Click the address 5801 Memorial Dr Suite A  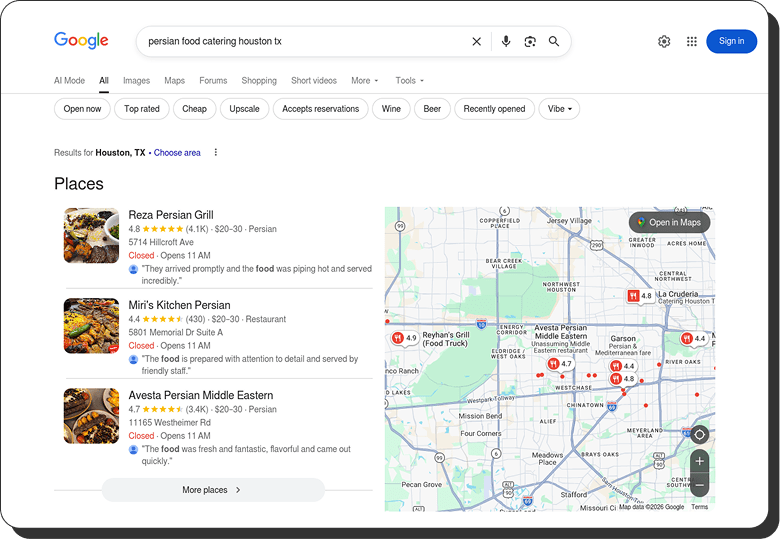pos(176,332)
